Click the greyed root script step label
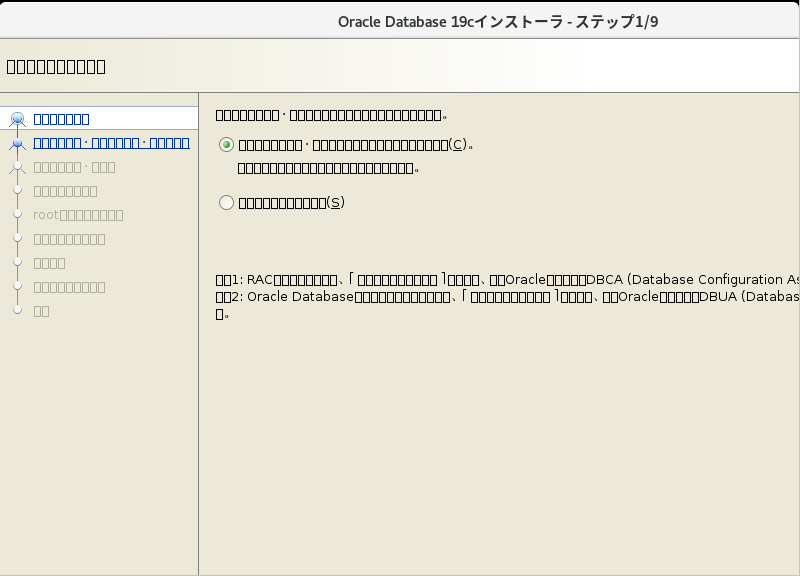The width and height of the screenshot is (800, 576). 79,215
